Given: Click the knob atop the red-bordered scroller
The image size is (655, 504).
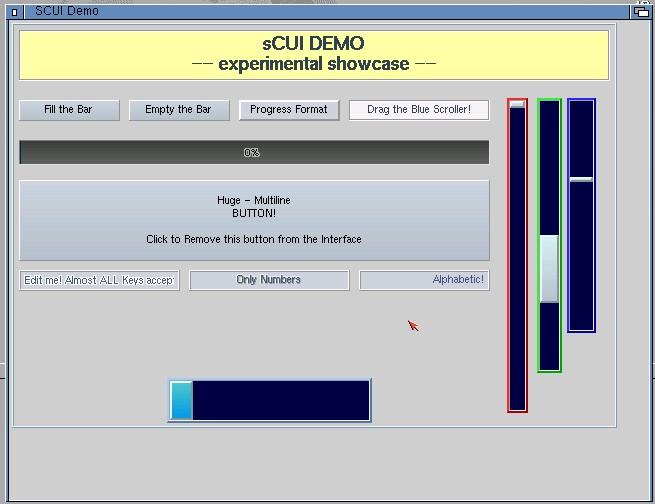Looking at the screenshot, I should point(517,104).
